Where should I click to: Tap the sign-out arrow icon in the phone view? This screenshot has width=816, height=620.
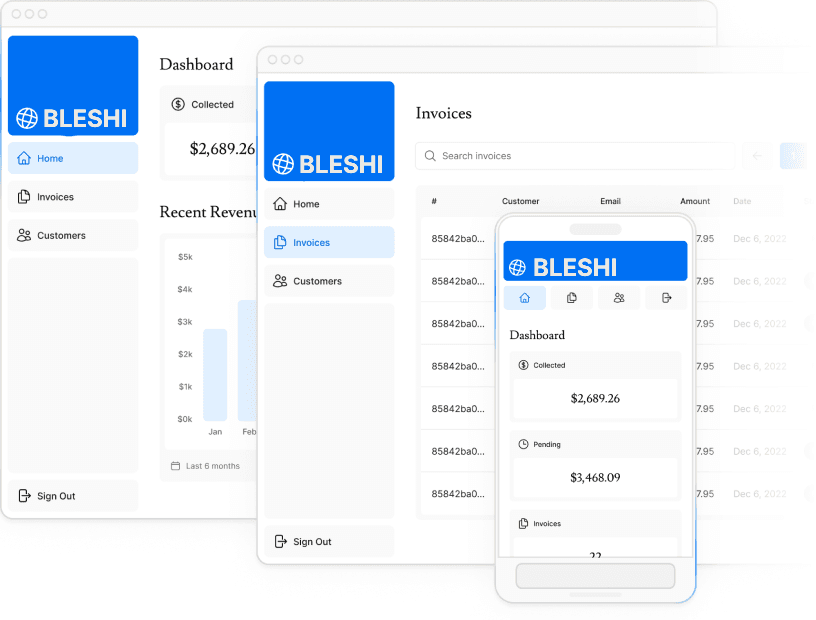(x=666, y=298)
